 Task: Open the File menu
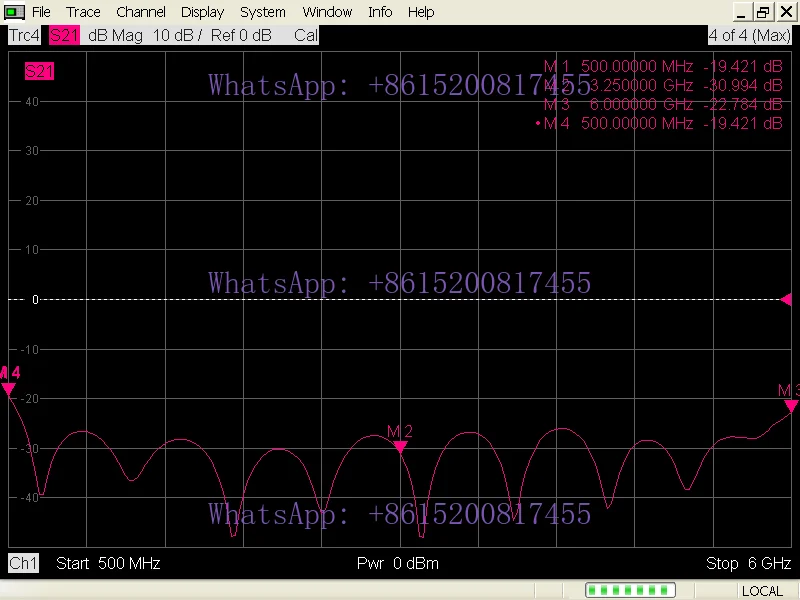click(41, 12)
